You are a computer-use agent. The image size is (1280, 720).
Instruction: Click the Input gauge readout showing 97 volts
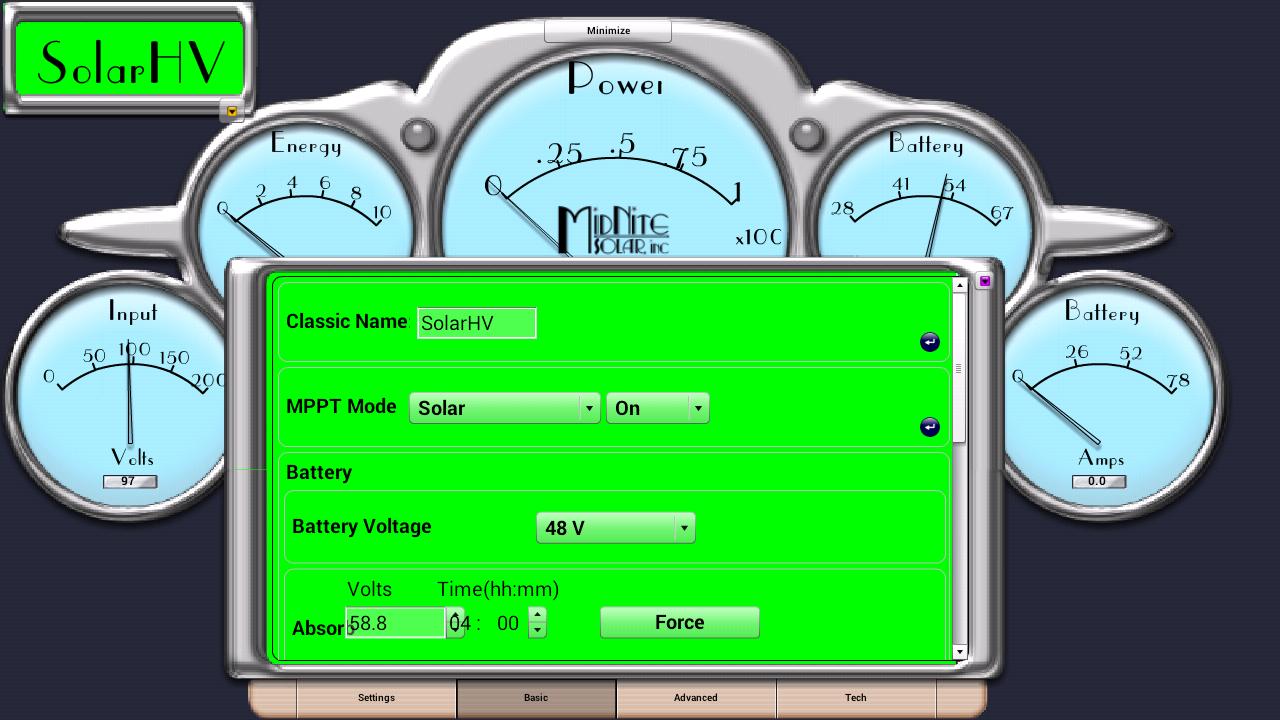point(130,481)
